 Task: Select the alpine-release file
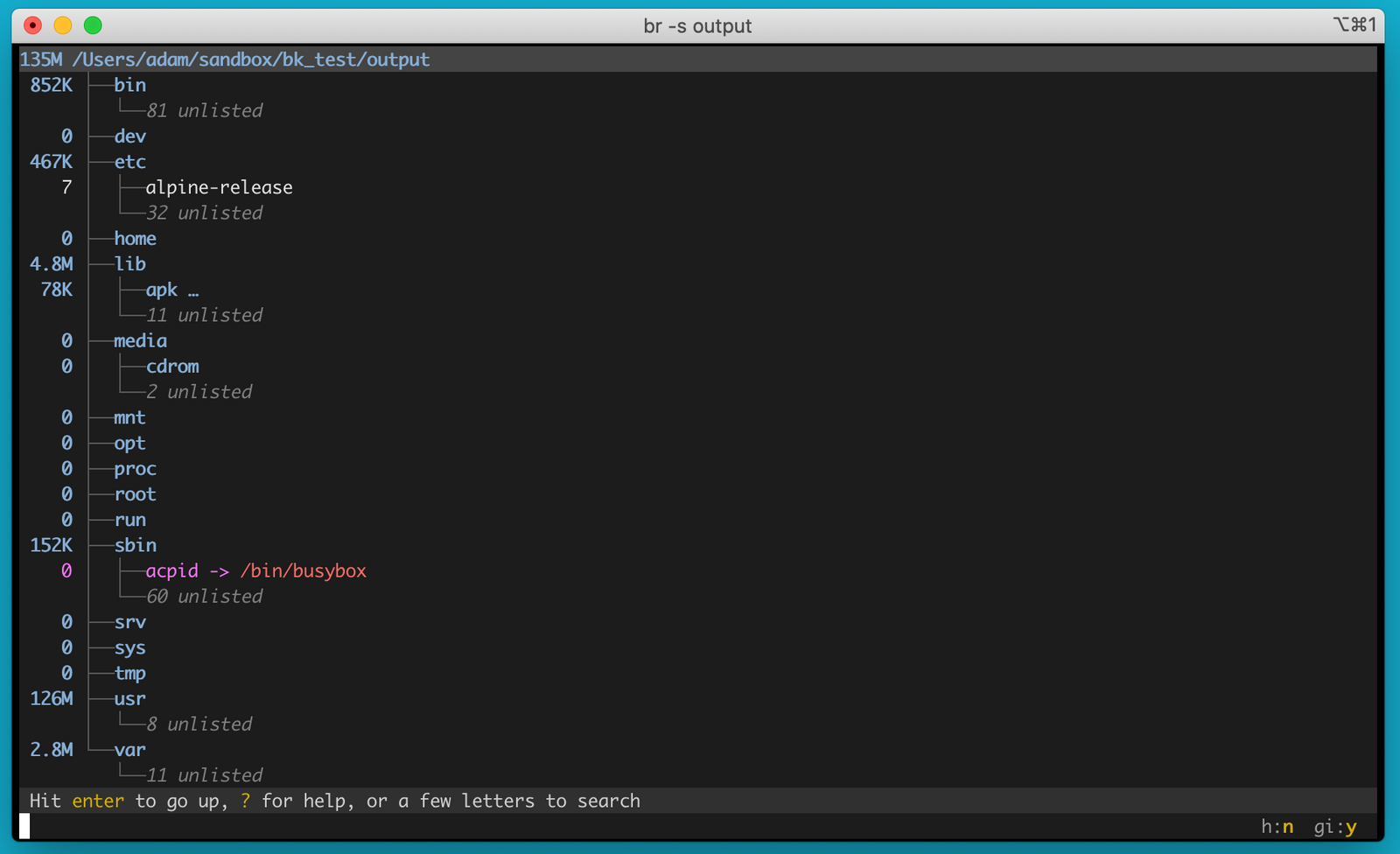click(x=219, y=187)
